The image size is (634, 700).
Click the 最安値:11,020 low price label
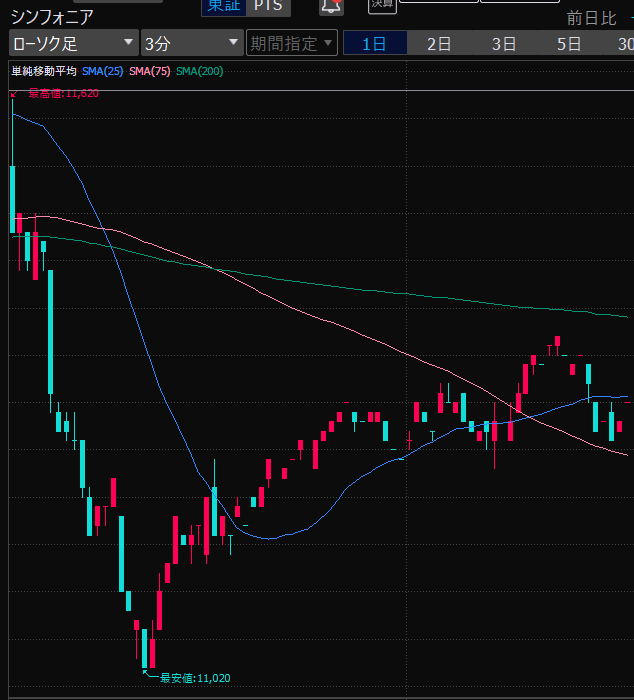(x=195, y=678)
